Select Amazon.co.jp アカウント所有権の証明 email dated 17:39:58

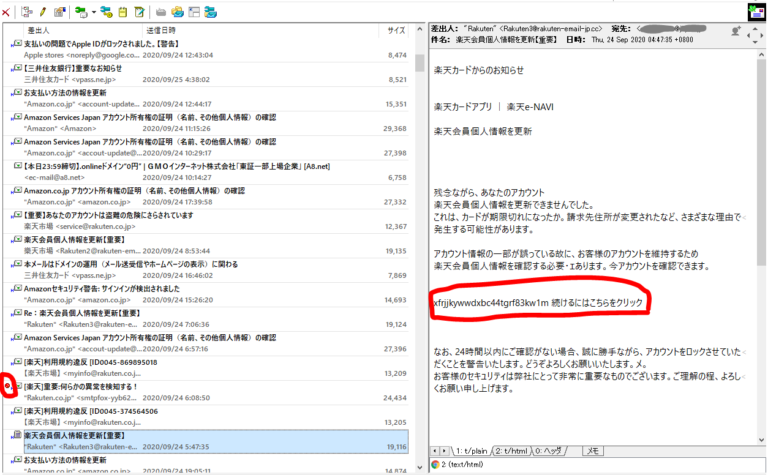pyautogui.click(x=208, y=196)
